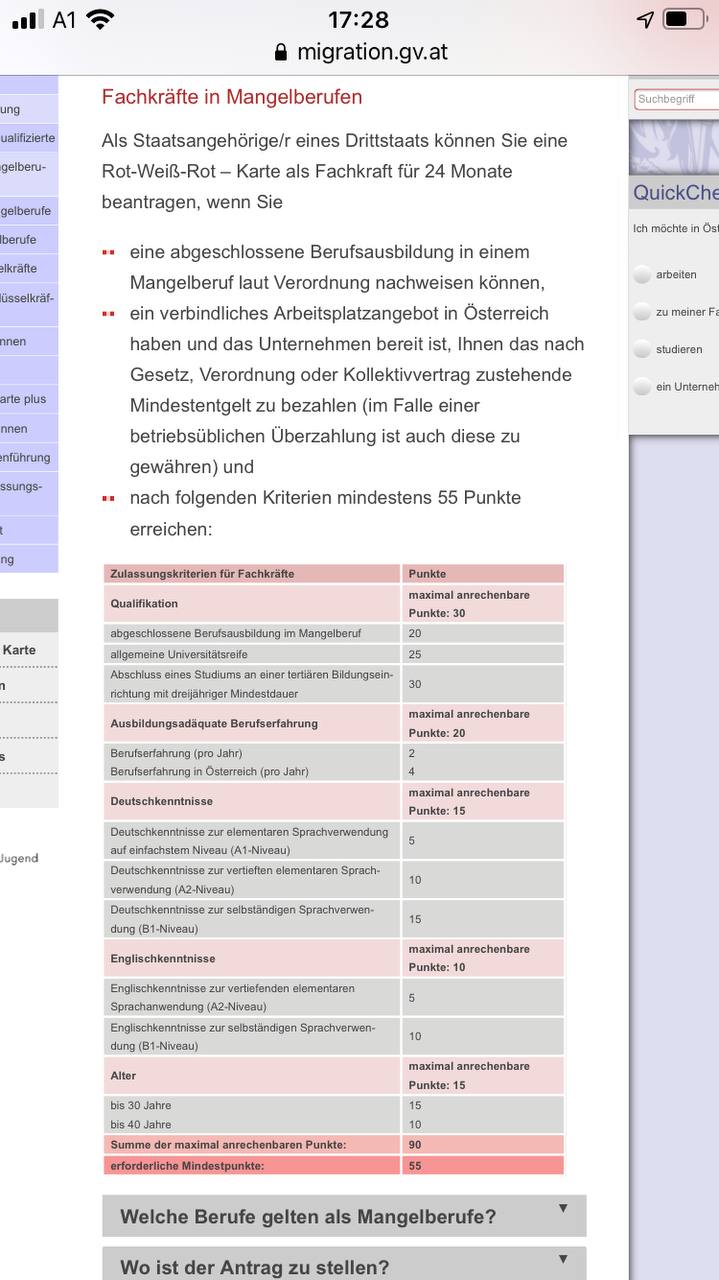Open the 'lberufe' sidebar menu item
The width and height of the screenshot is (719, 1280).
coord(29,240)
